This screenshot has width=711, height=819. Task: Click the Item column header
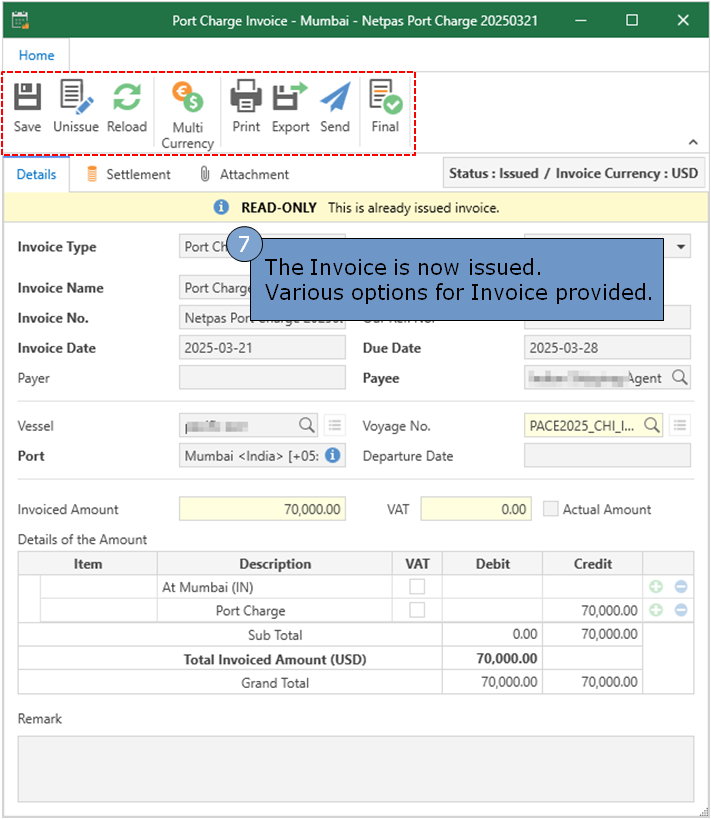point(88,564)
